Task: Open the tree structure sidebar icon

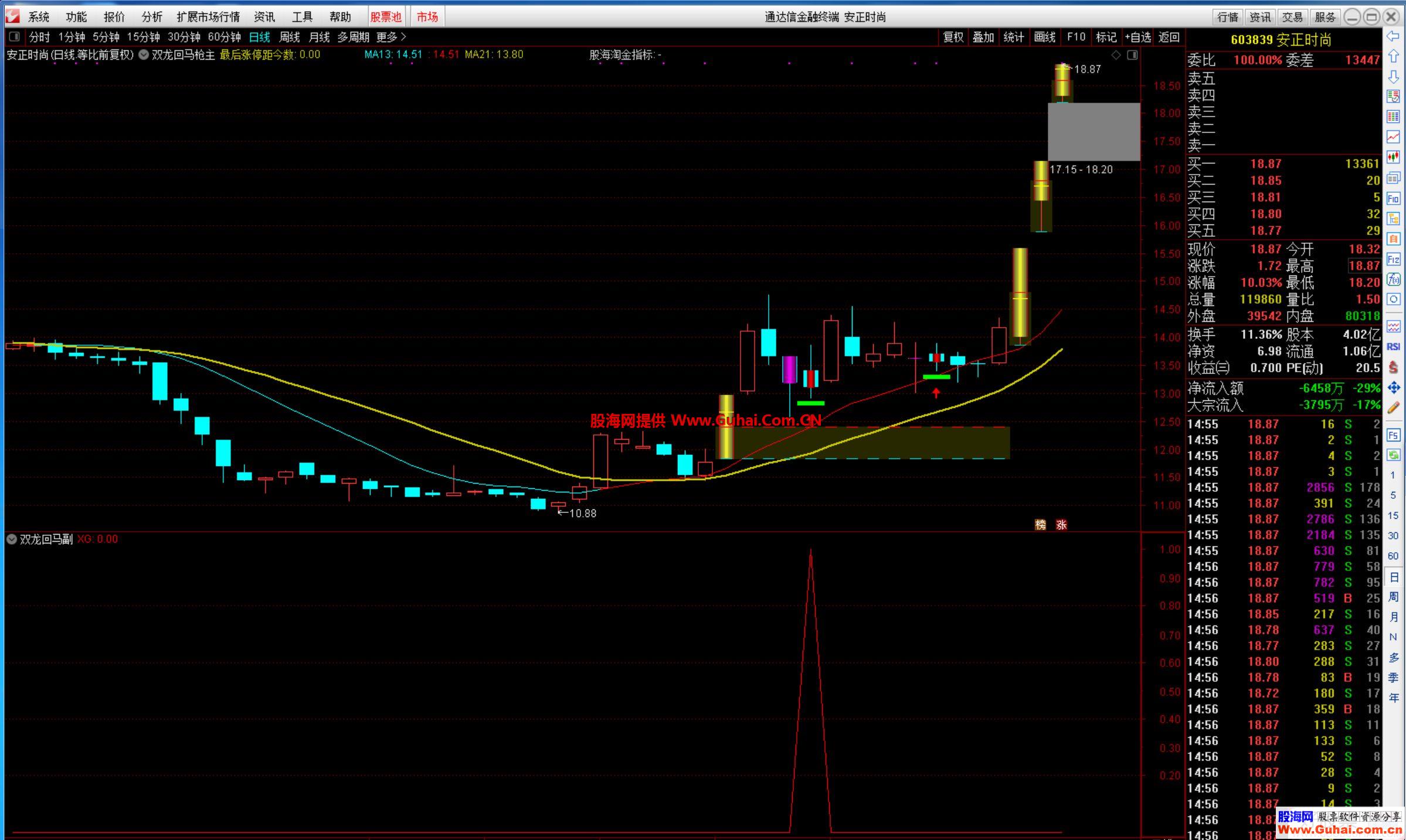Action: point(1393,219)
